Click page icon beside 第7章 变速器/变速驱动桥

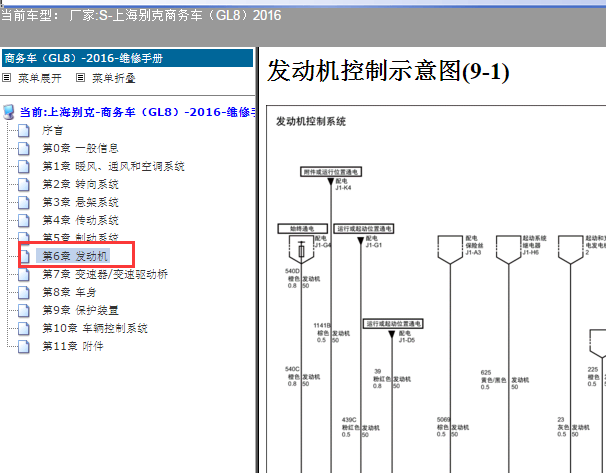(24, 274)
